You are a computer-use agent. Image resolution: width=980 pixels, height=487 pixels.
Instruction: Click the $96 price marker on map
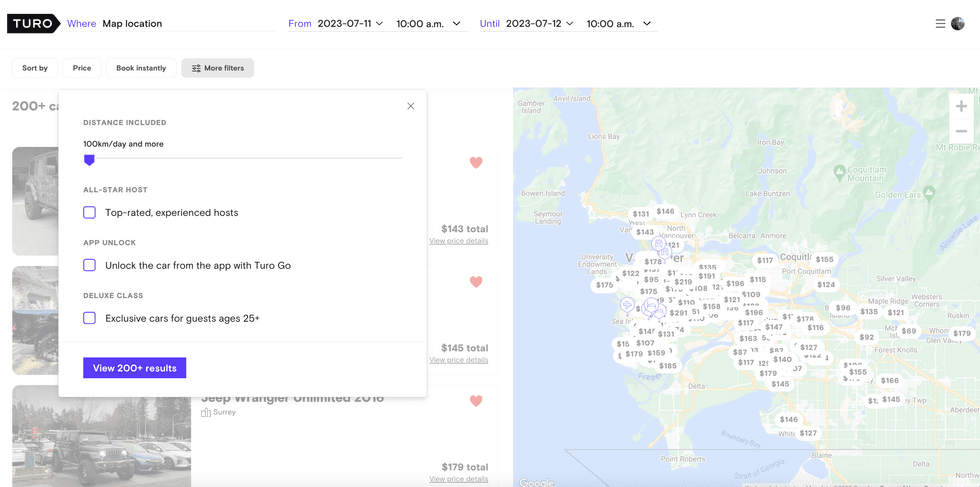[843, 308]
